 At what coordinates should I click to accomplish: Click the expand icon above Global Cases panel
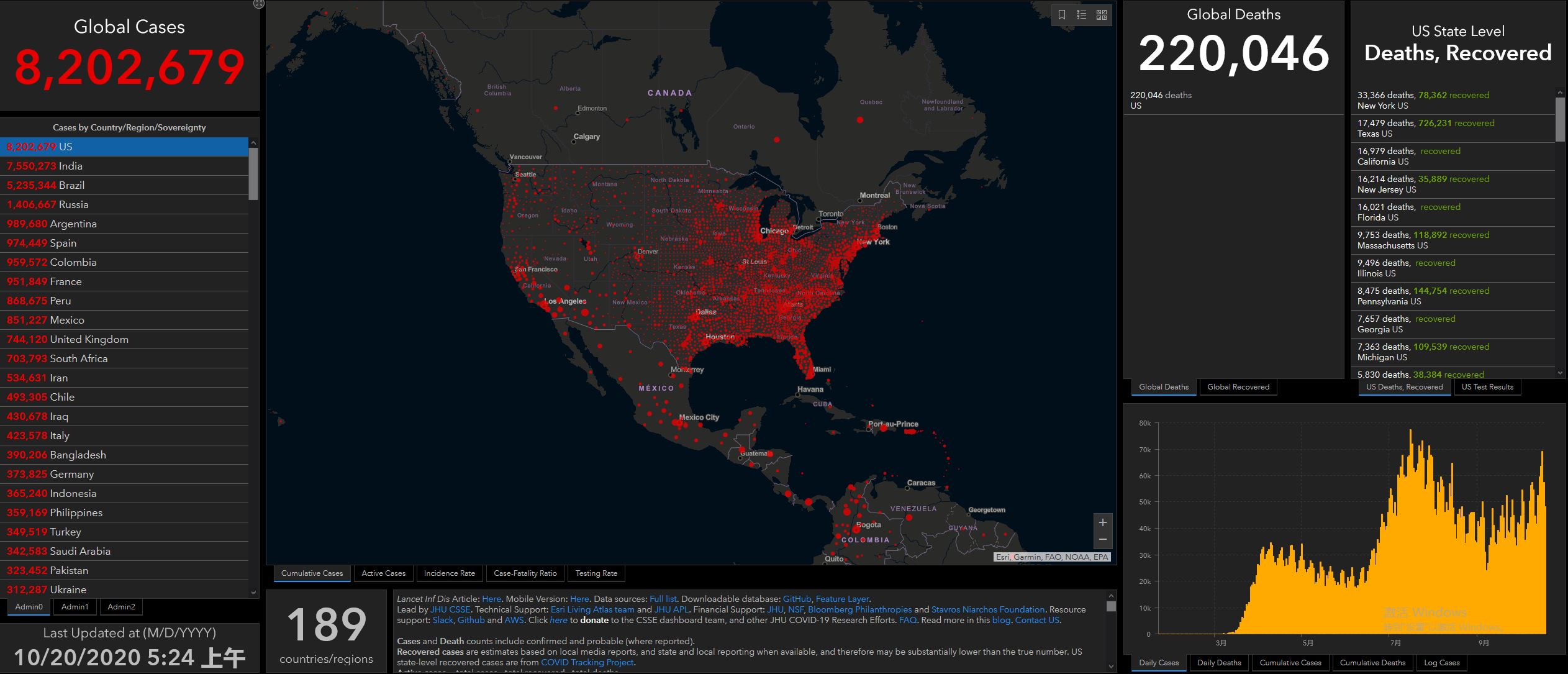point(259,4)
